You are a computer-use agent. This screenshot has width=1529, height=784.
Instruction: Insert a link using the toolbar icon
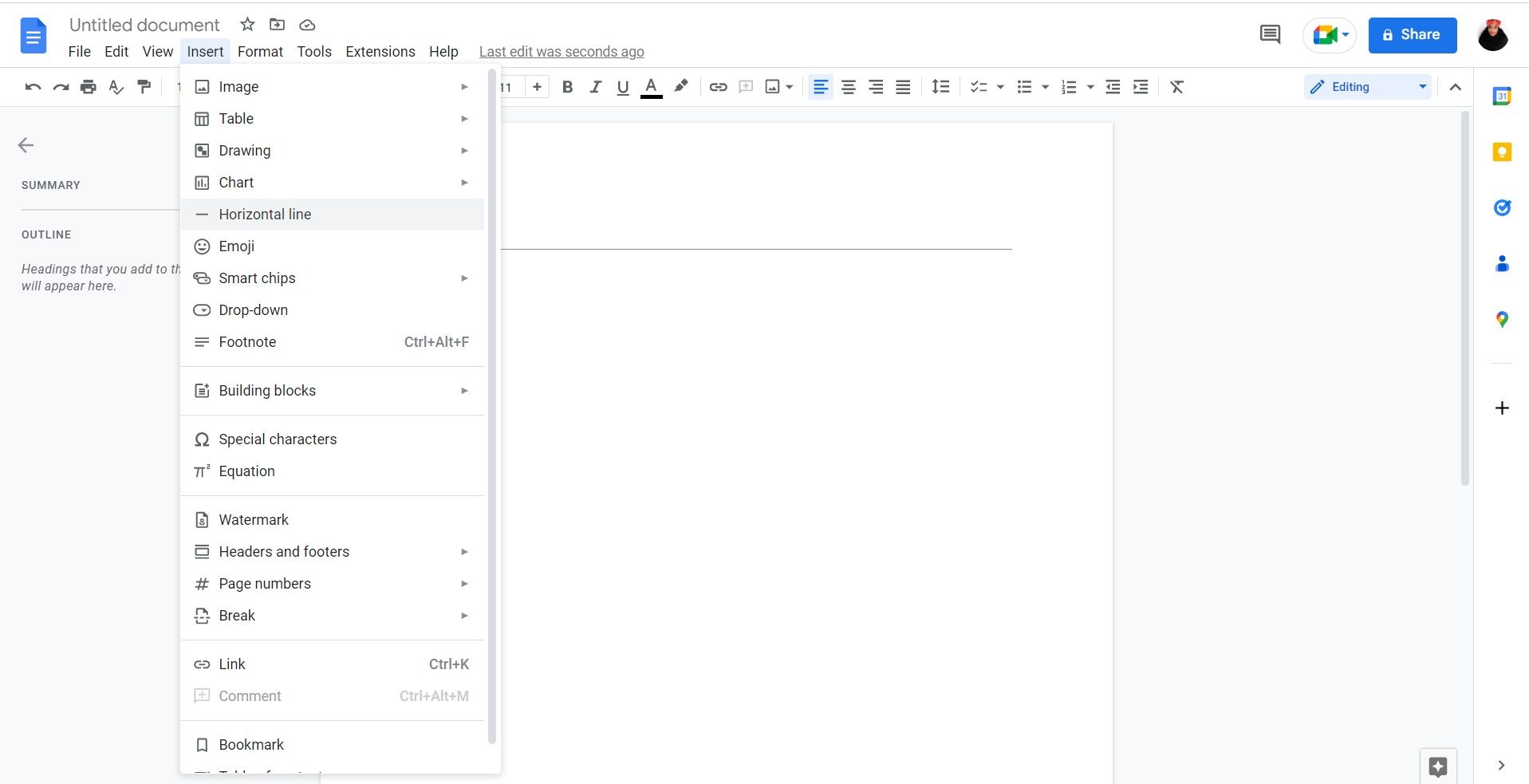point(717,87)
